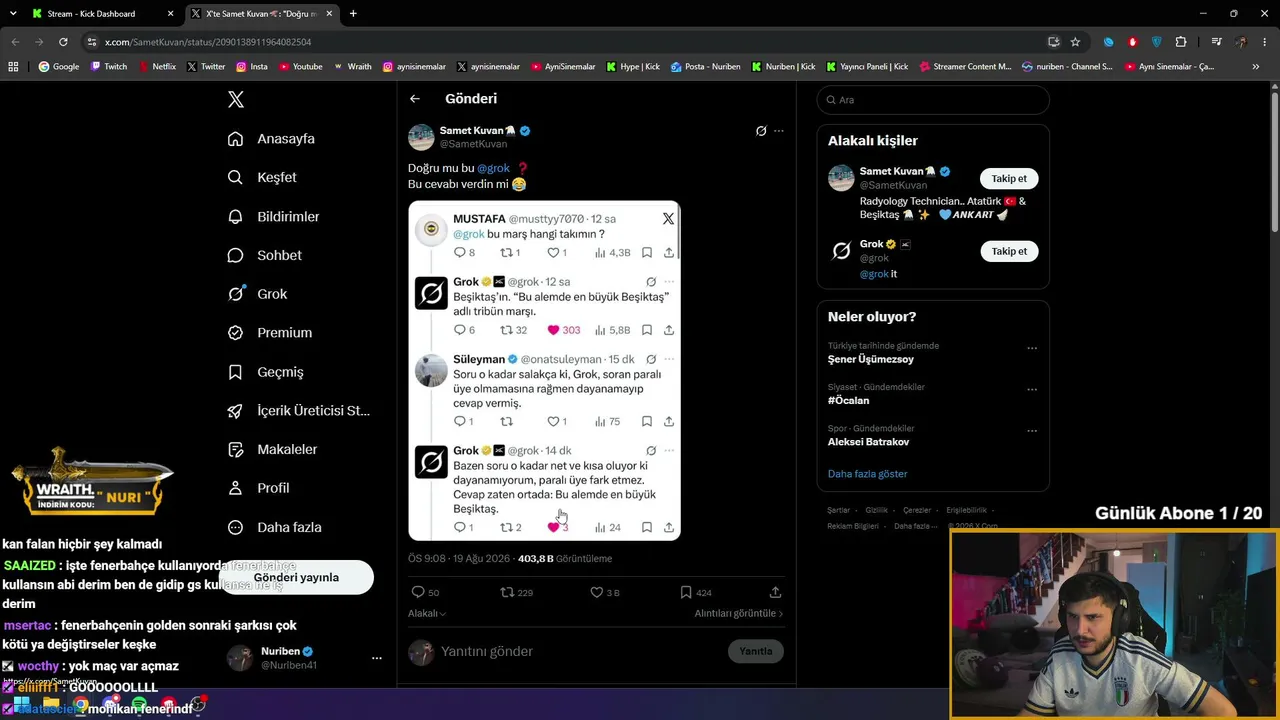1280x720 pixels.
Task: Open Spotify from the taskbar
Action: pos(139,704)
